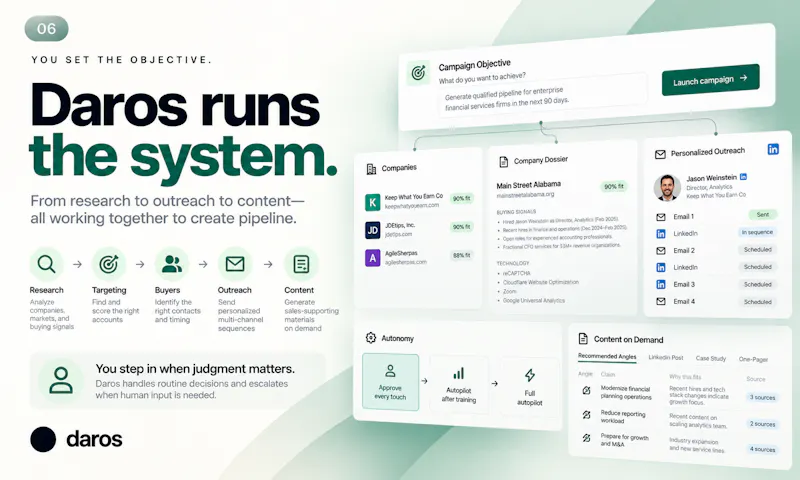Click the 06 slide number badge
The height and width of the screenshot is (480, 800).
(x=46, y=29)
